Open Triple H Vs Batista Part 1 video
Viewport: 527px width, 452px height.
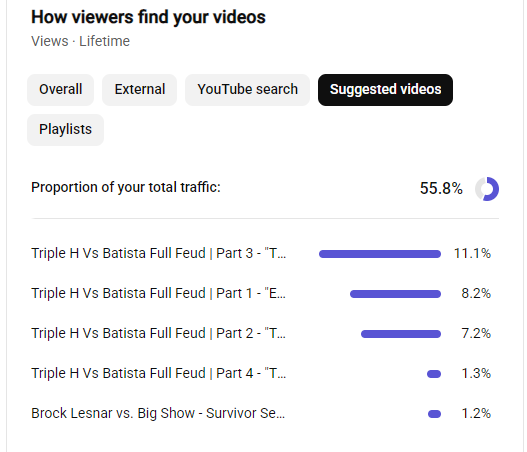(159, 293)
